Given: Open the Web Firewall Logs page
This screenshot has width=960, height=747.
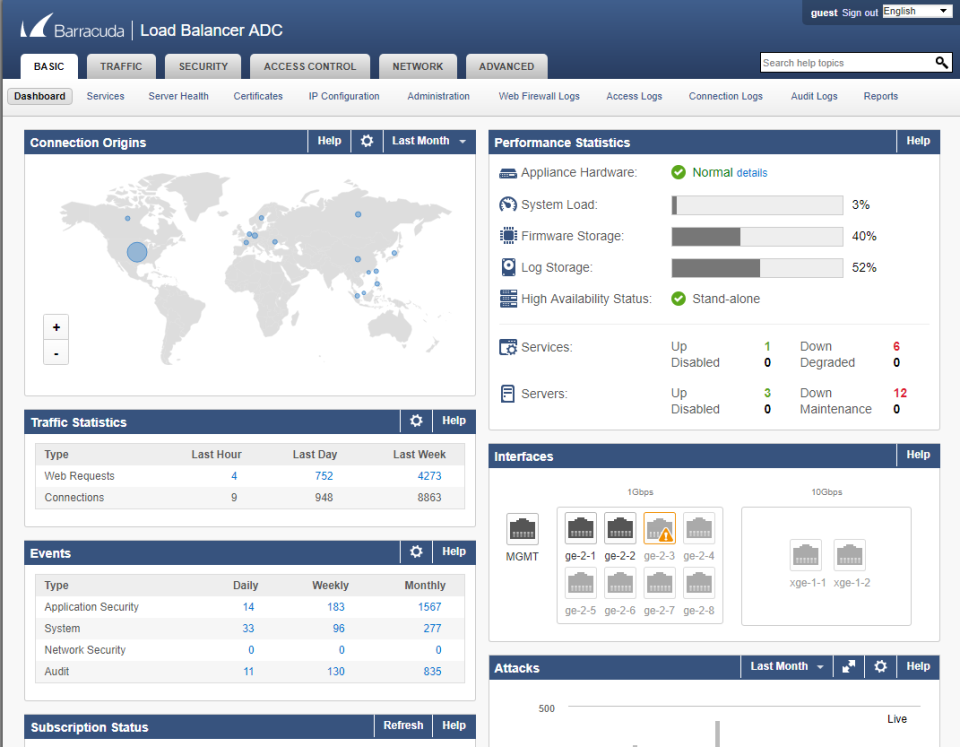Looking at the screenshot, I should (538, 96).
